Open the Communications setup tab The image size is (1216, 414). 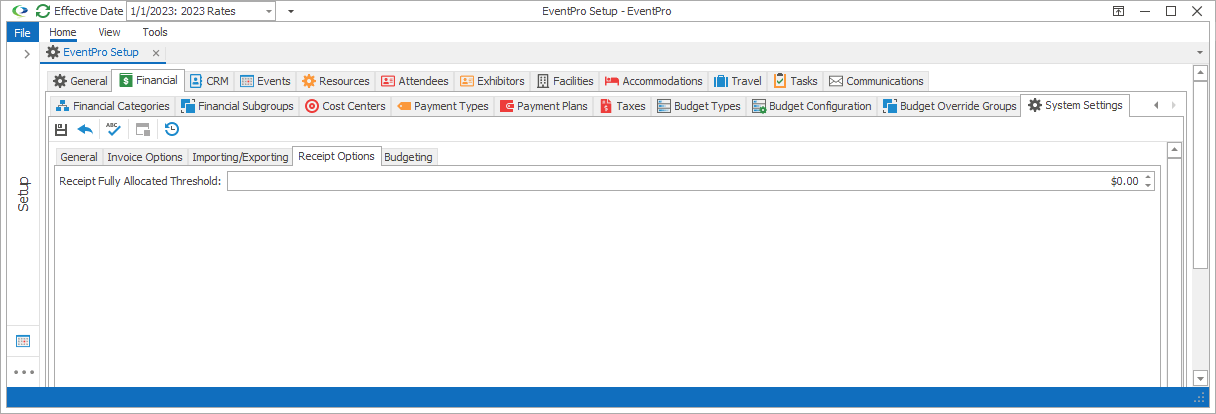pos(876,81)
